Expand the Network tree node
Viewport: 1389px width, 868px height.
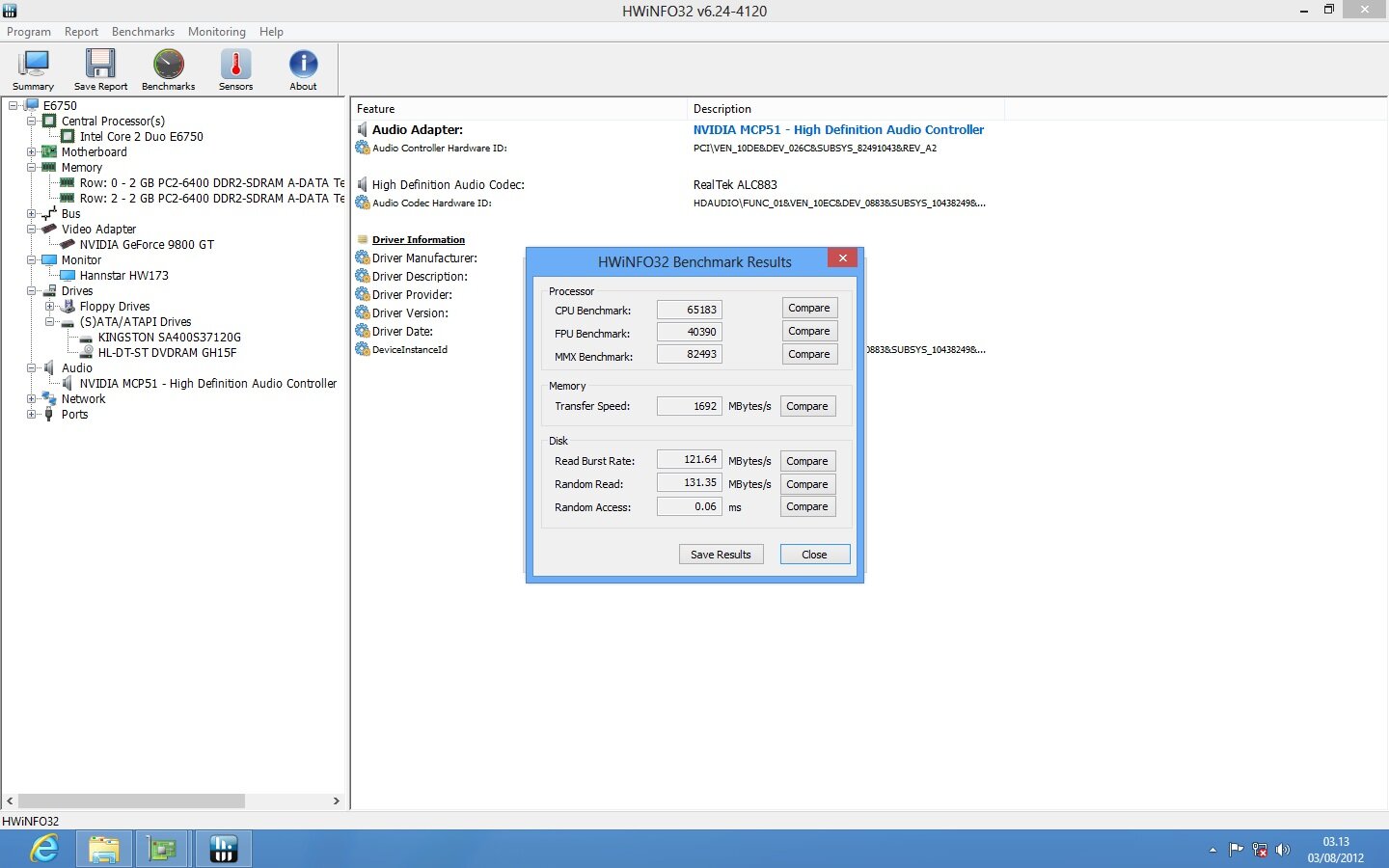coord(32,399)
